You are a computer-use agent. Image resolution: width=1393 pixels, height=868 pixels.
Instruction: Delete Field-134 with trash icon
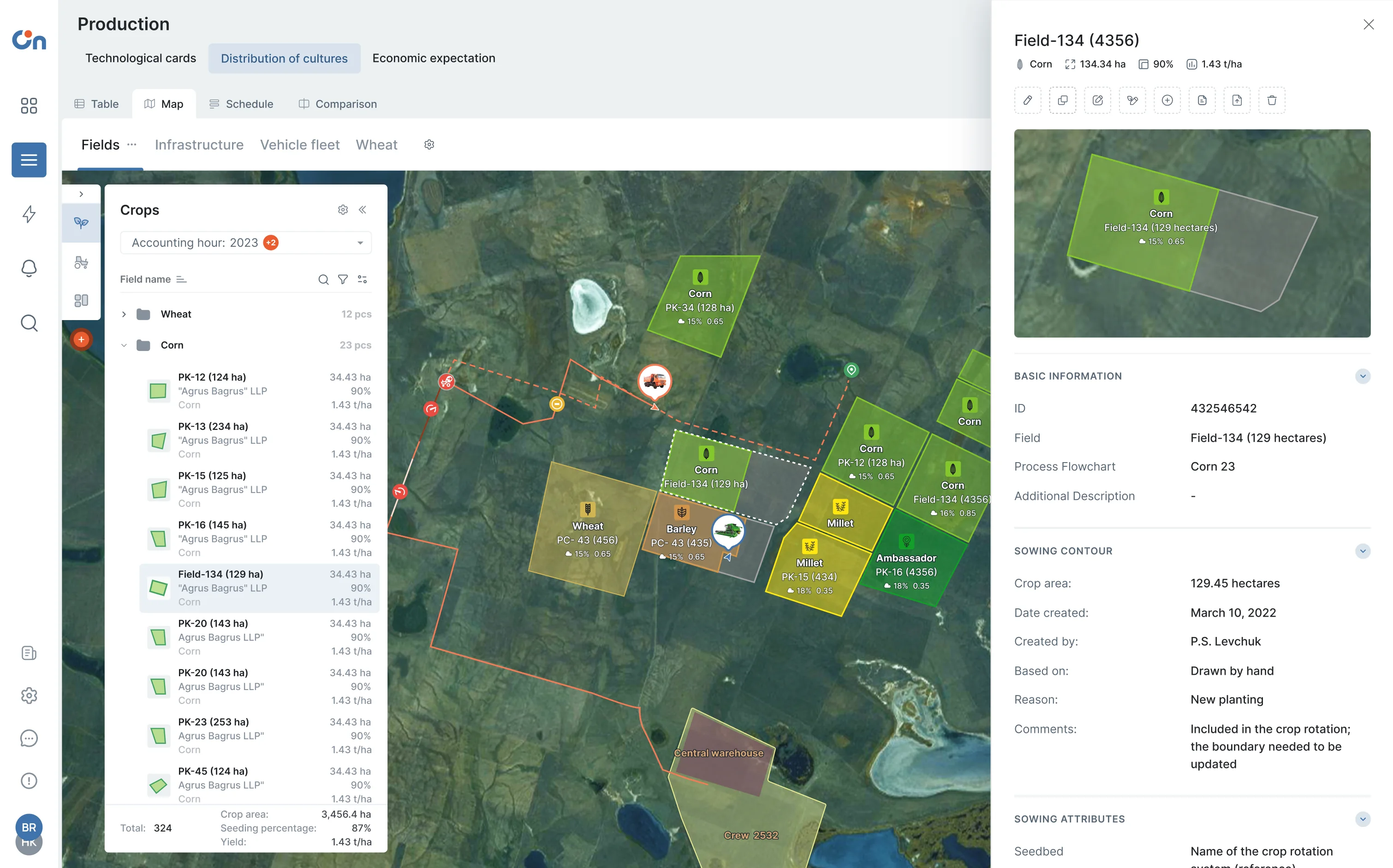coord(1272,101)
